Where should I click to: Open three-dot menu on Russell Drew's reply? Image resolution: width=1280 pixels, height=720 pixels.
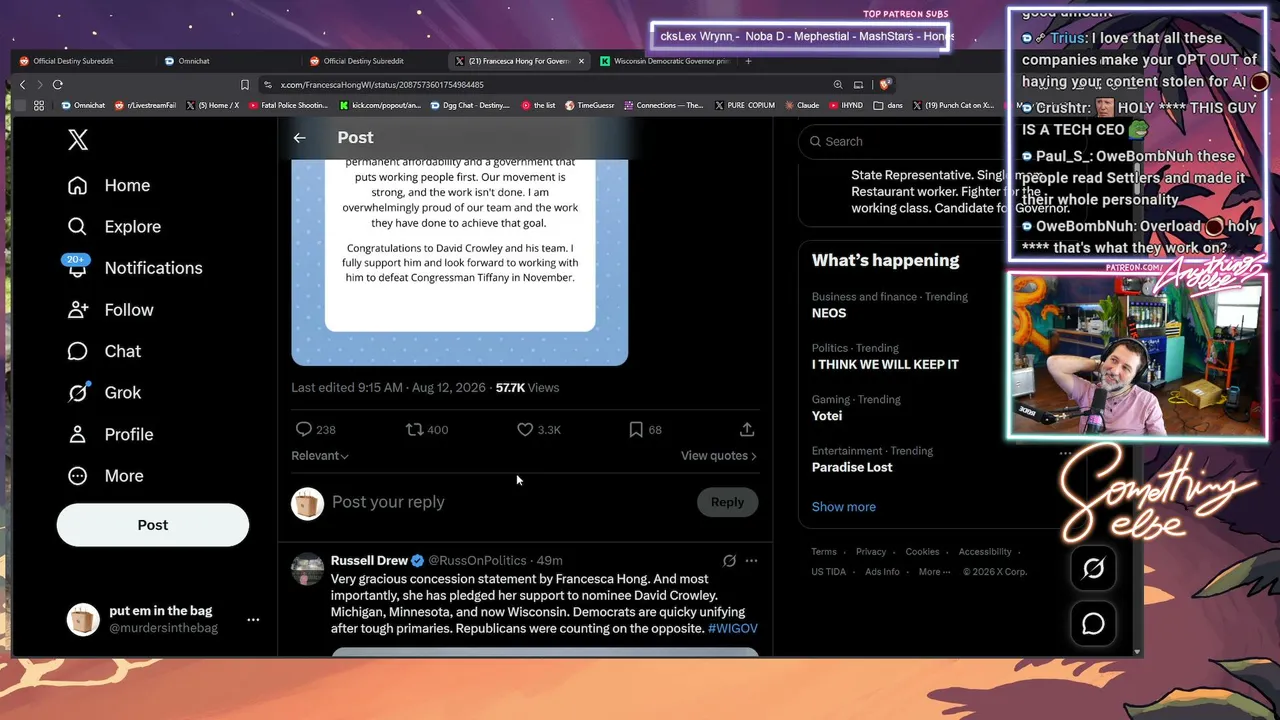point(751,561)
